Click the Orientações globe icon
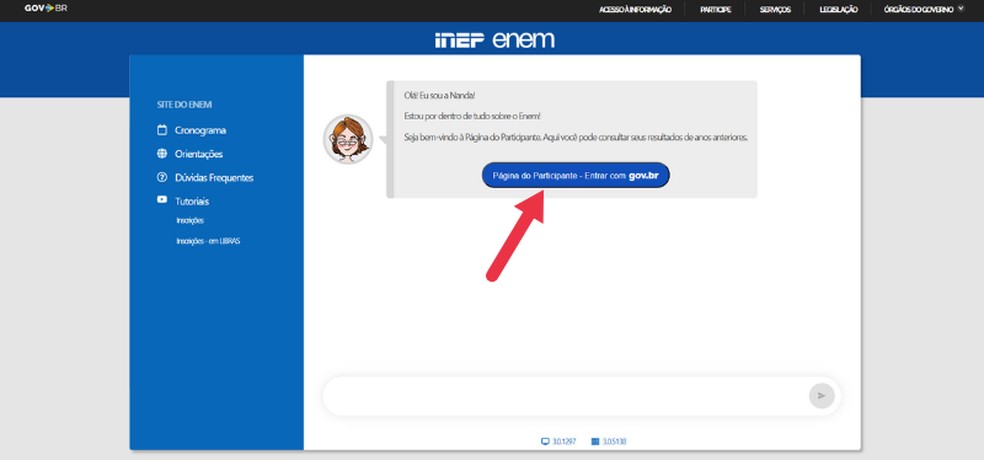 tap(162, 154)
